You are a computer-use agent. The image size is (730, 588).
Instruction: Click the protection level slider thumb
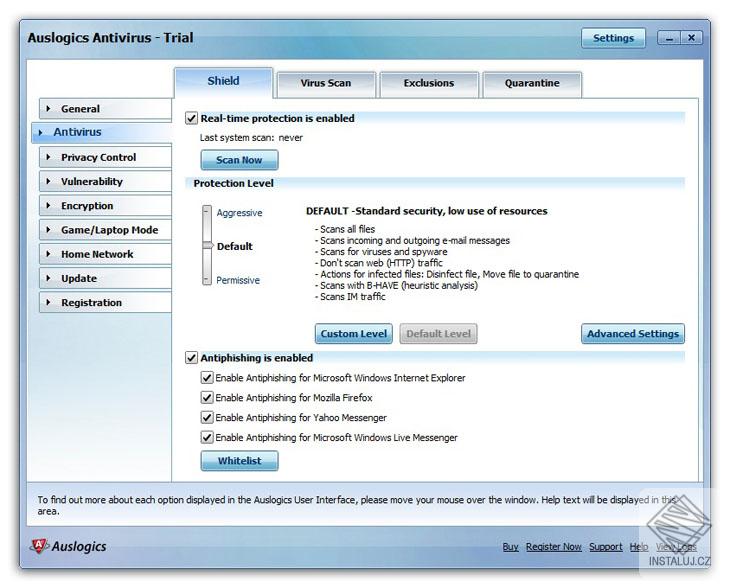207,245
